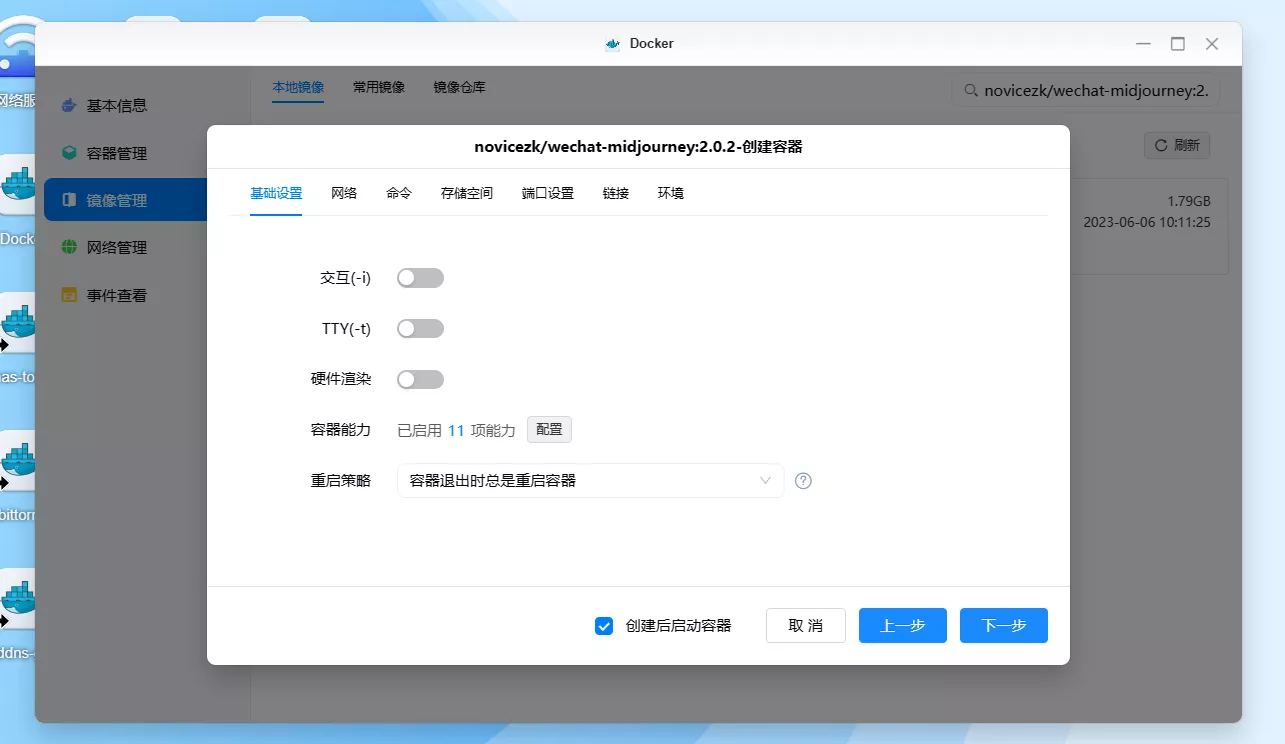Click the 配置 button for 容器能力

549,430
